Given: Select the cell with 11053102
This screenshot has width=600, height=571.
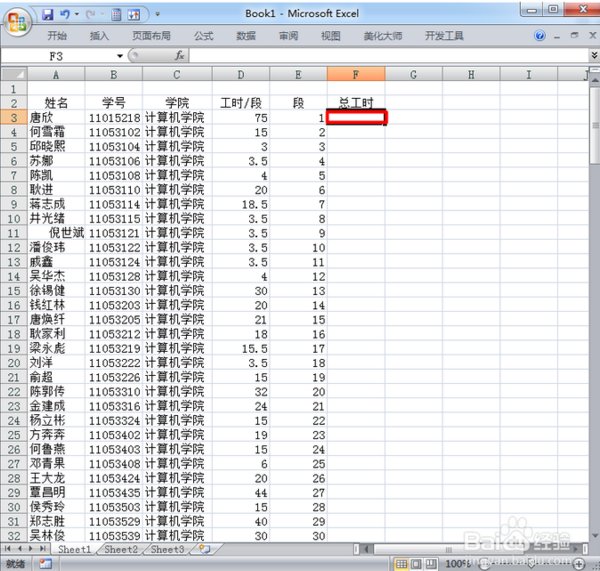Looking at the screenshot, I should [x=114, y=132].
